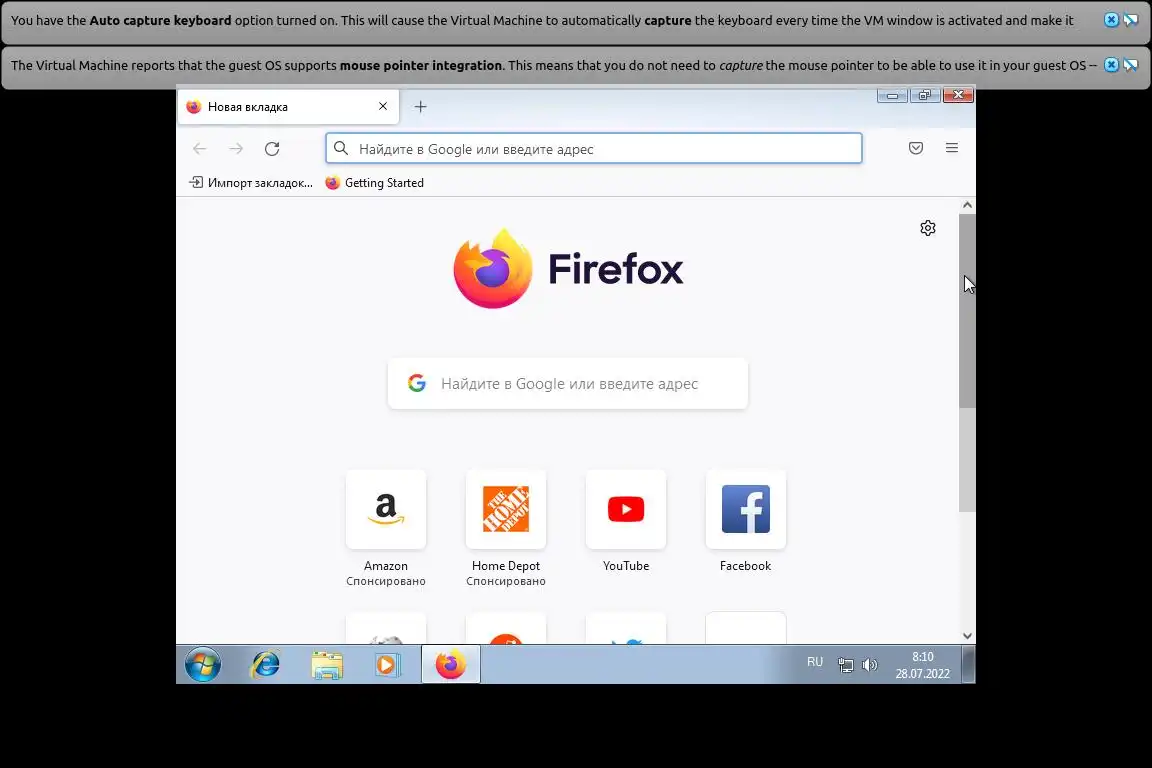Open Импорт закладок bookmark item
This screenshot has width=1152, height=768.
click(x=251, y=182)
